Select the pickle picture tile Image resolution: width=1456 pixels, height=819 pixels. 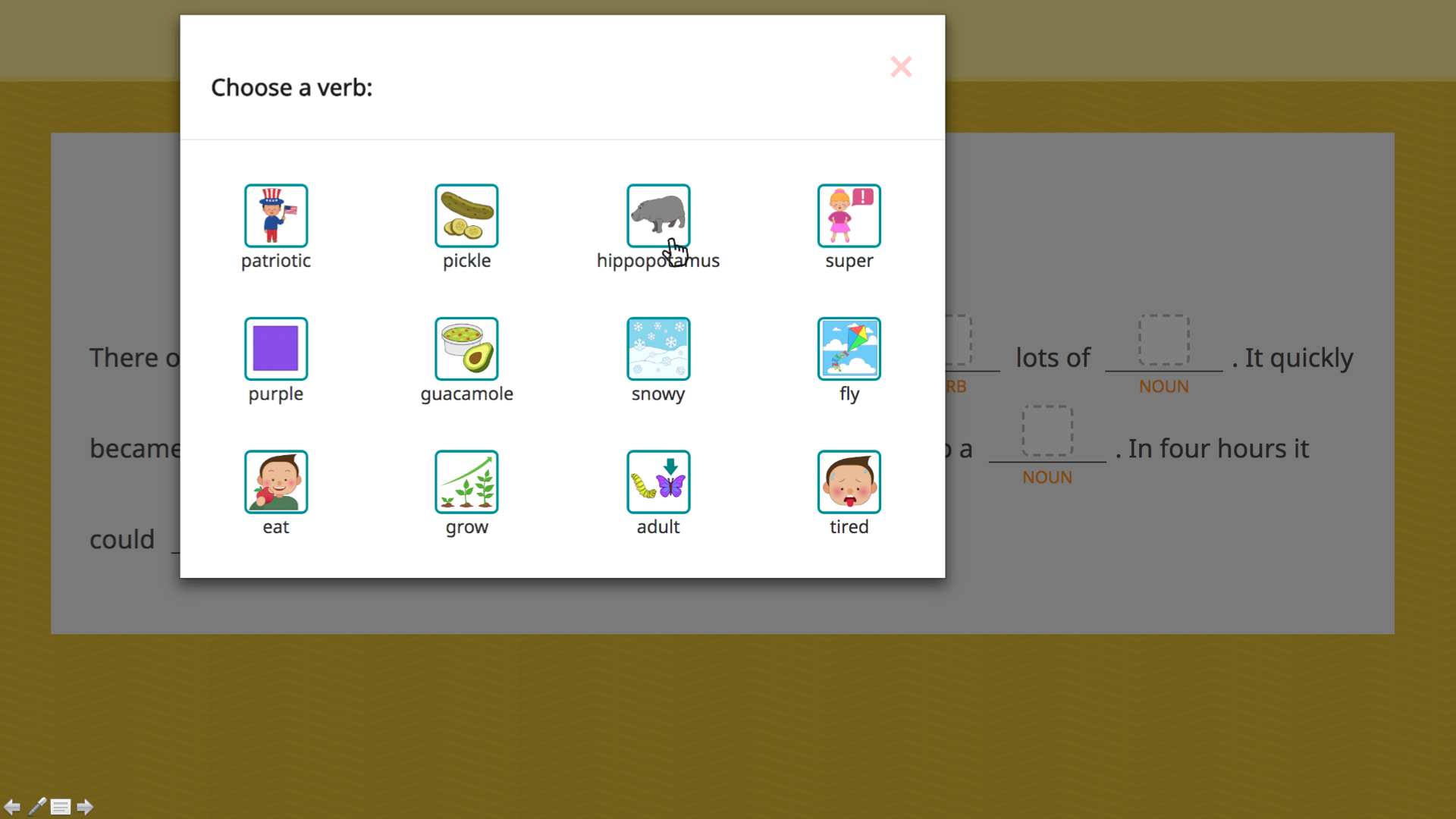(466, 216)
